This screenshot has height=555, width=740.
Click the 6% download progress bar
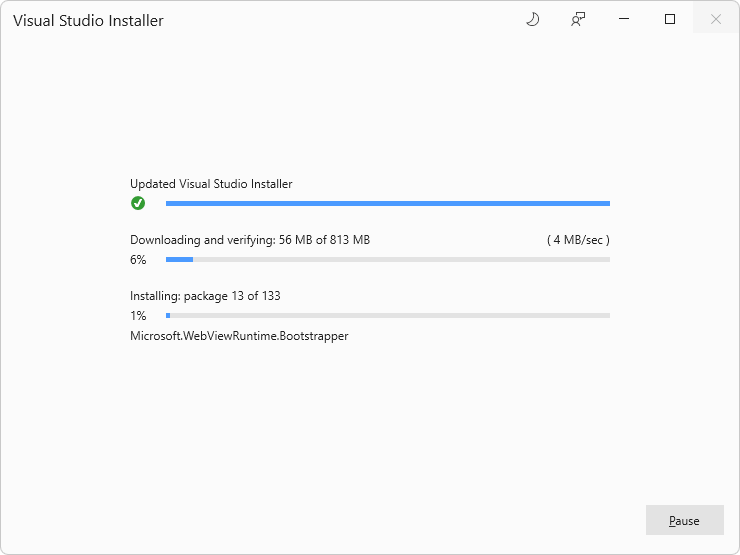pos(388,260)
